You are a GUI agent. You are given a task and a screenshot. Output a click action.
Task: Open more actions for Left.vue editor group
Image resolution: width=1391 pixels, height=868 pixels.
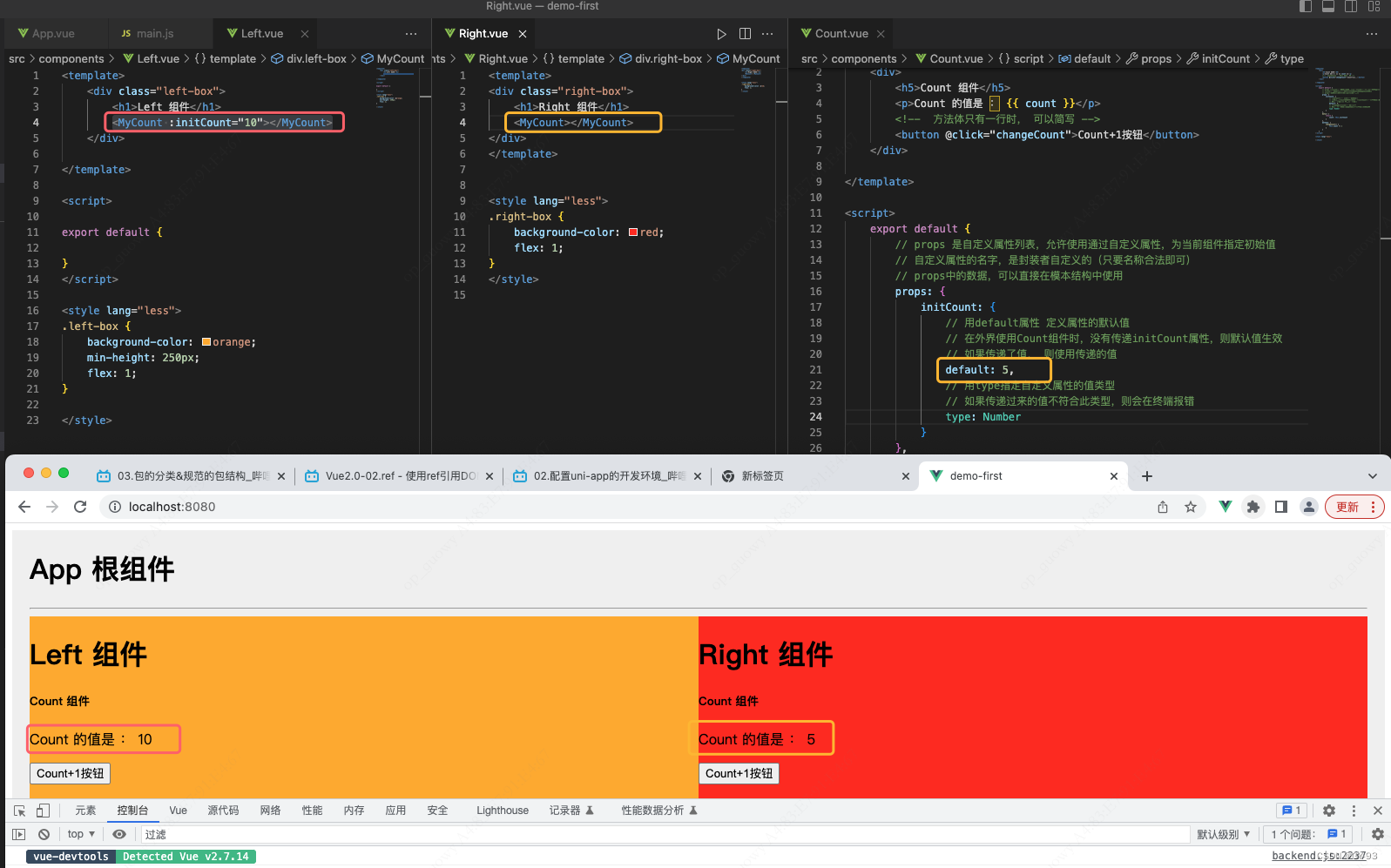[x=411, y=34]
